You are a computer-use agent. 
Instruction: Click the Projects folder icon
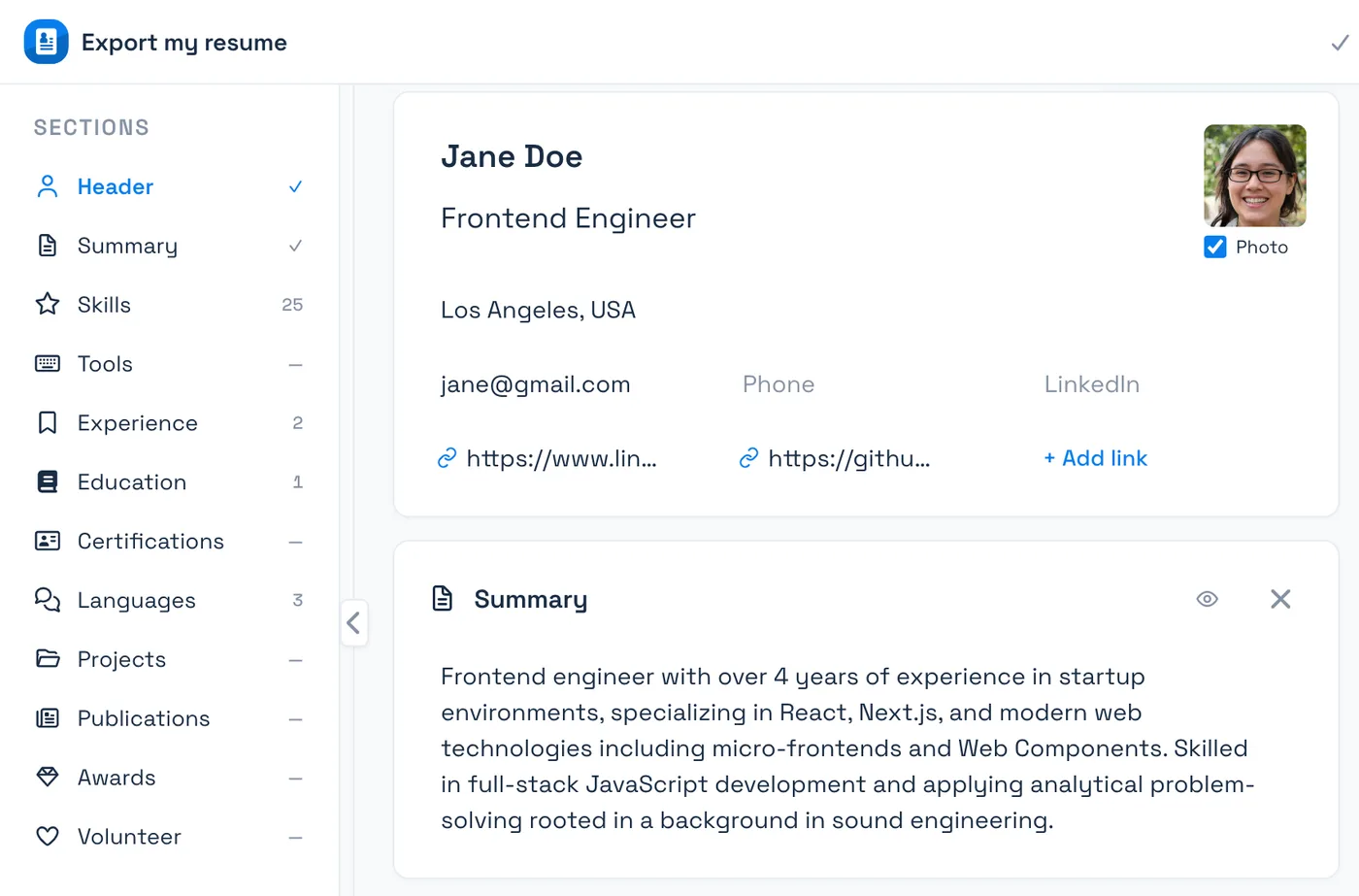tap(48, 659)
